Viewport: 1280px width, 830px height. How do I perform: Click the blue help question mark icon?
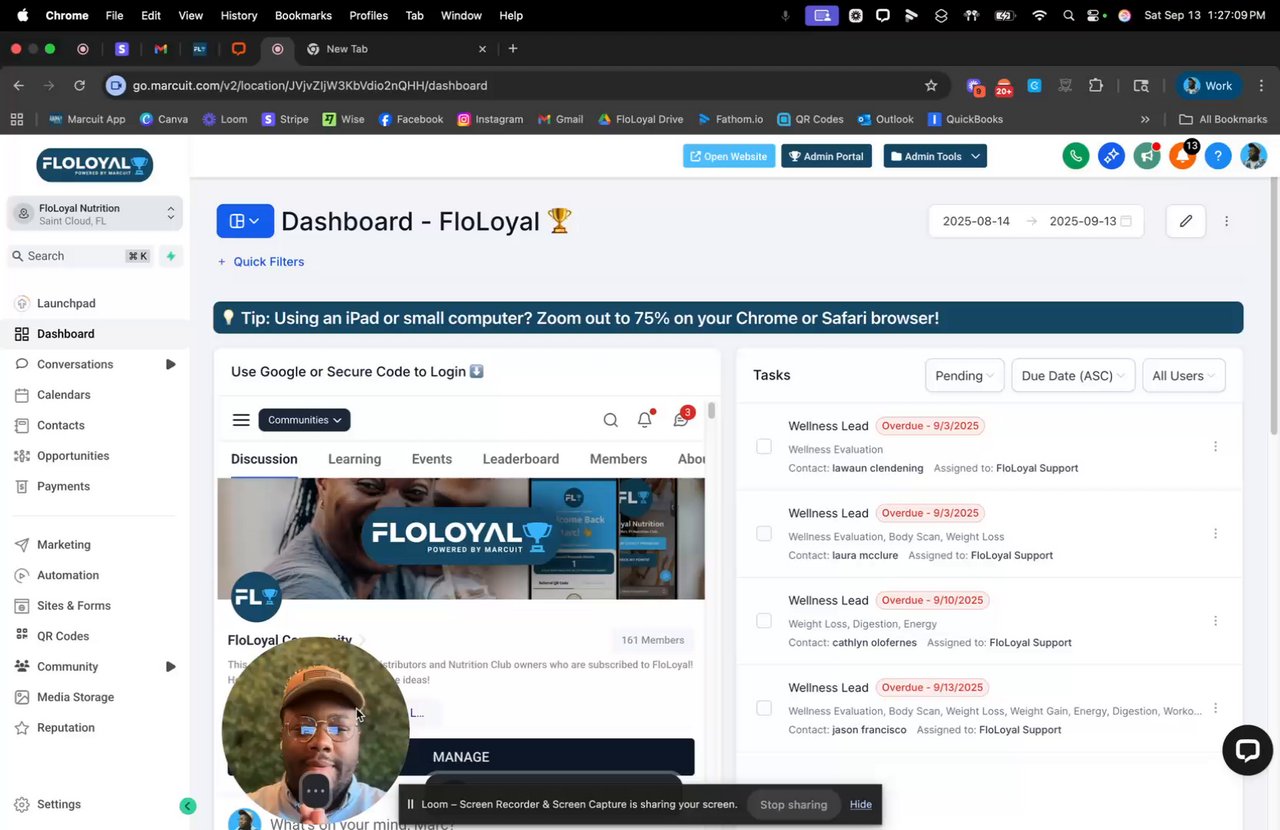click(x=1217, y=156)
